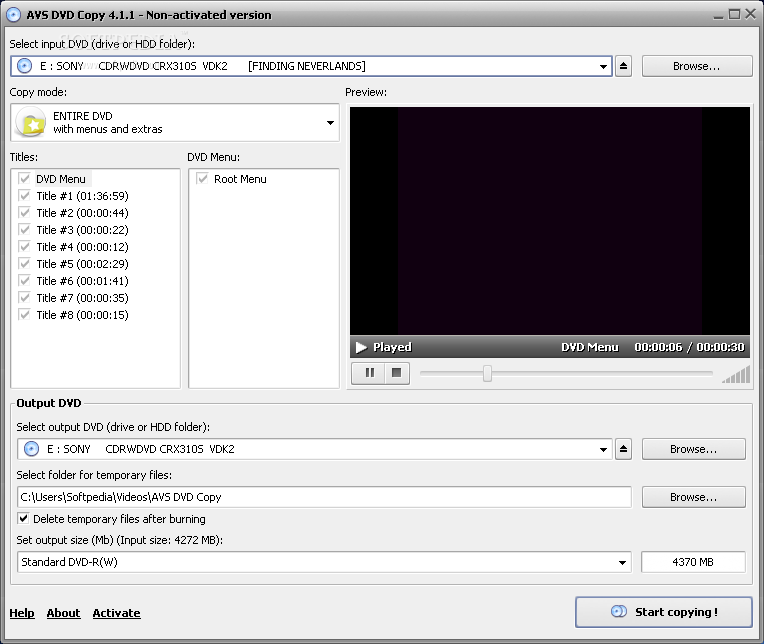Uncheck Delete temporary files after burning
The height and width of the screenshot is (644, 764).
[23, 518]
